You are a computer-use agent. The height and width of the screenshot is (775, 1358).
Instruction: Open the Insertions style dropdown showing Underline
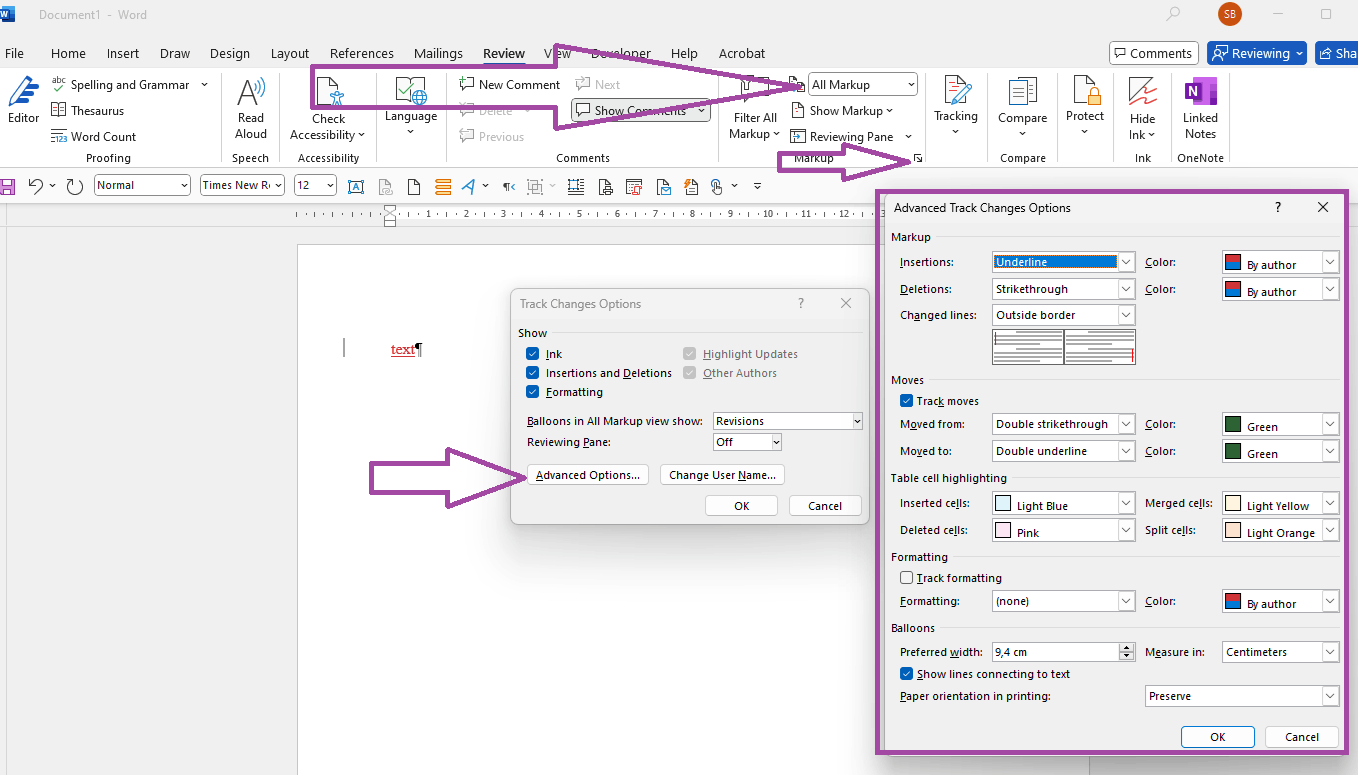(x=1063, y=261)
